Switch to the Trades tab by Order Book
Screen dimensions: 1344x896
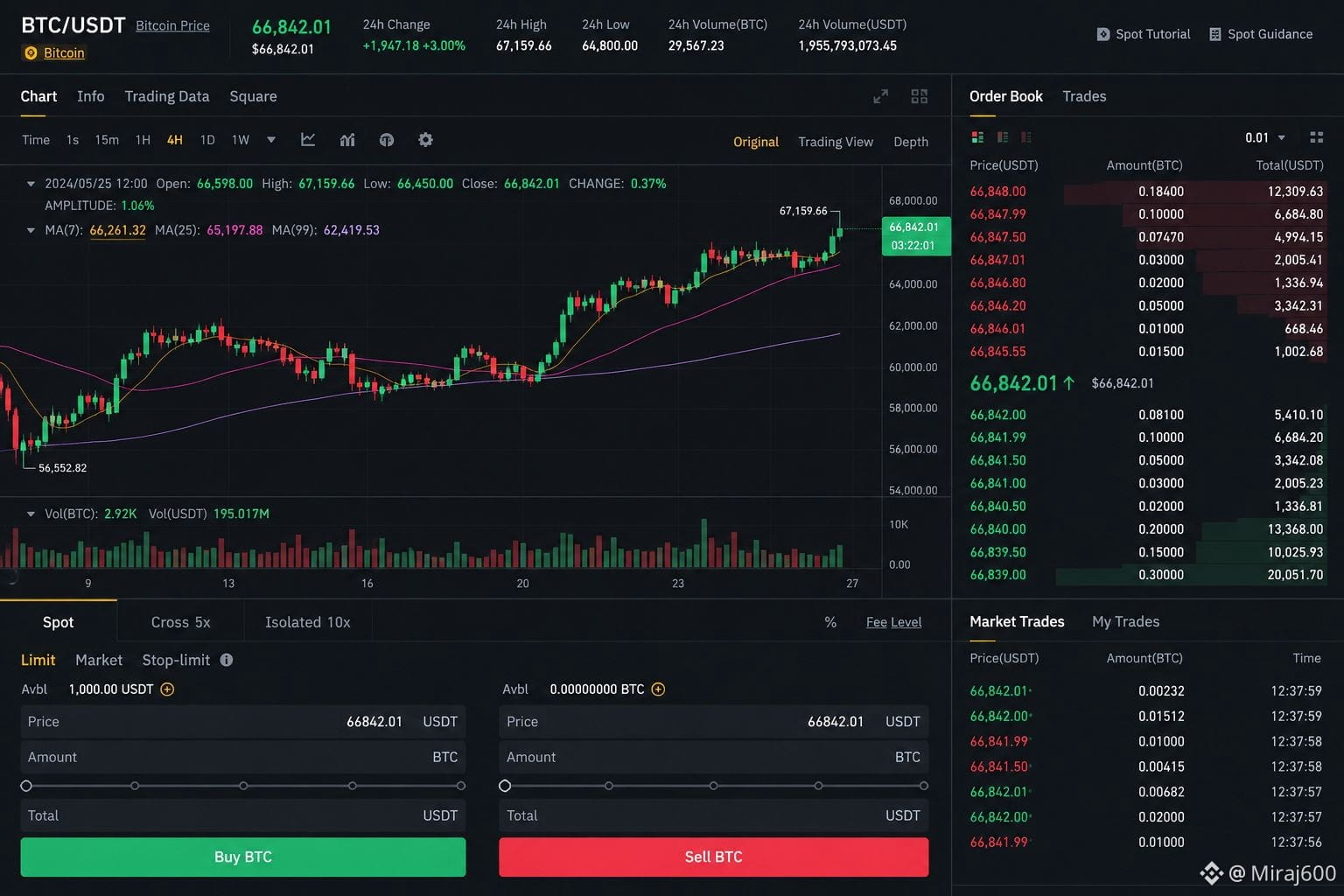pos(1084,96)
